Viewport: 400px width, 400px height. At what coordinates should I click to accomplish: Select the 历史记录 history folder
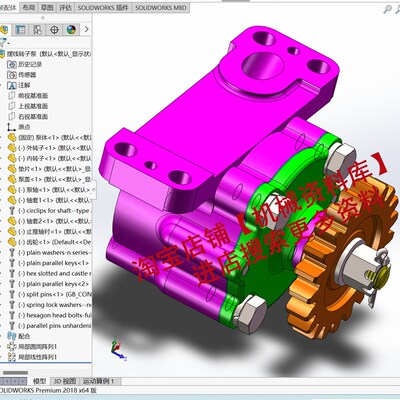click(x=25, y=64)
